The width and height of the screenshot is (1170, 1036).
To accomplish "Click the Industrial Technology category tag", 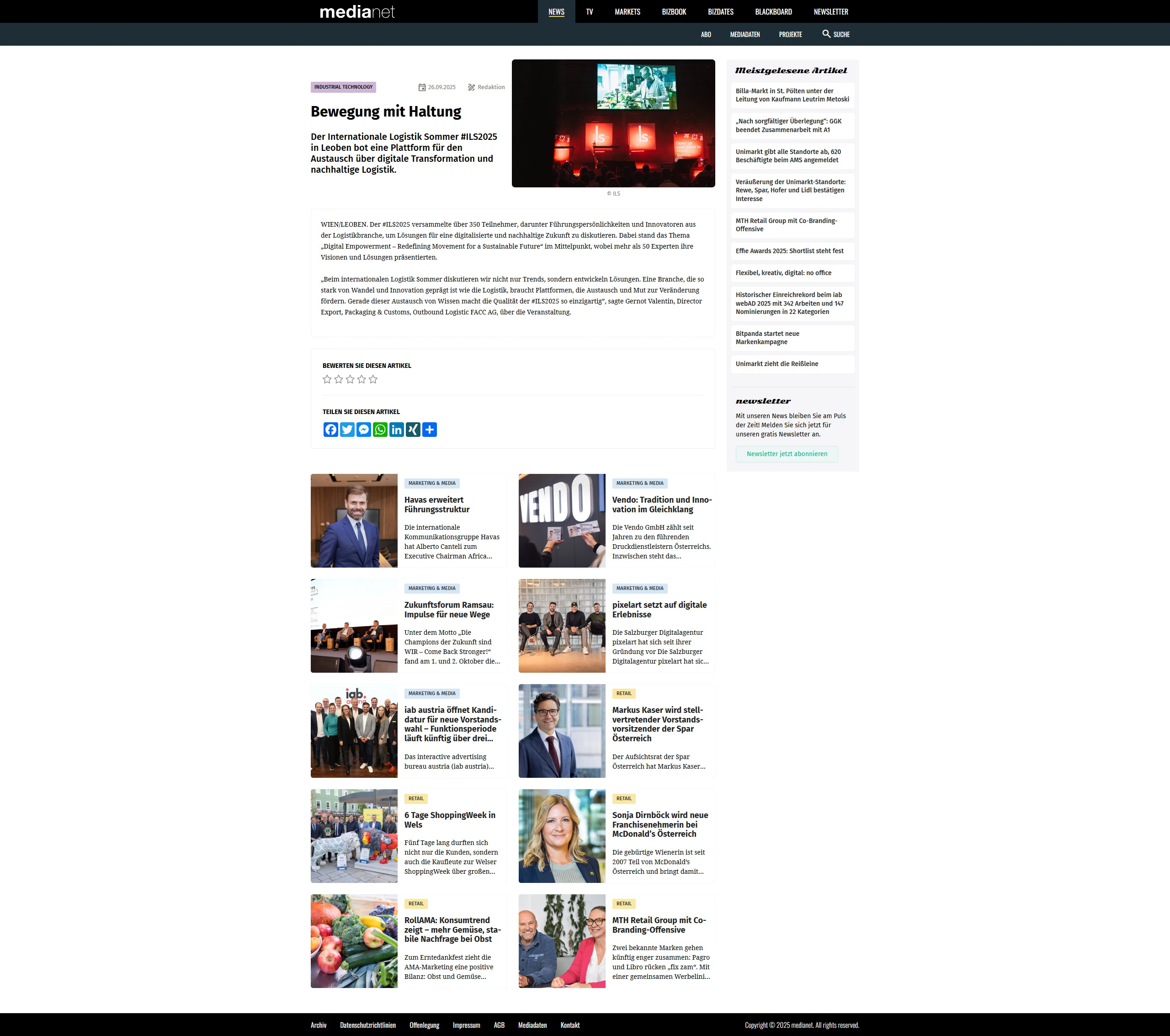I will click(x=343, y=87).
